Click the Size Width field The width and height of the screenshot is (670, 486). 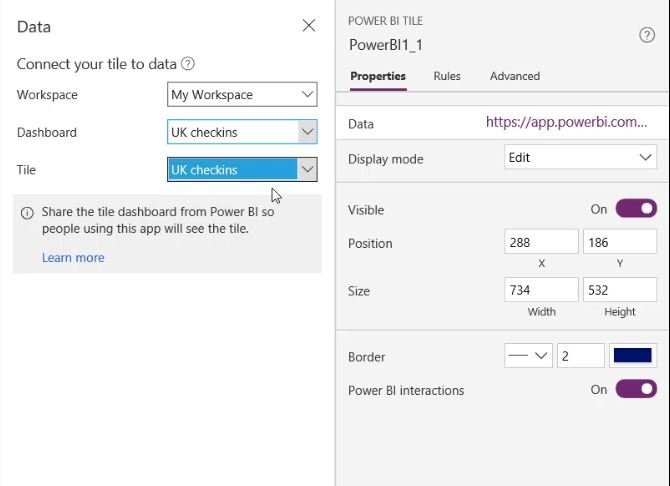pos(541,290)
